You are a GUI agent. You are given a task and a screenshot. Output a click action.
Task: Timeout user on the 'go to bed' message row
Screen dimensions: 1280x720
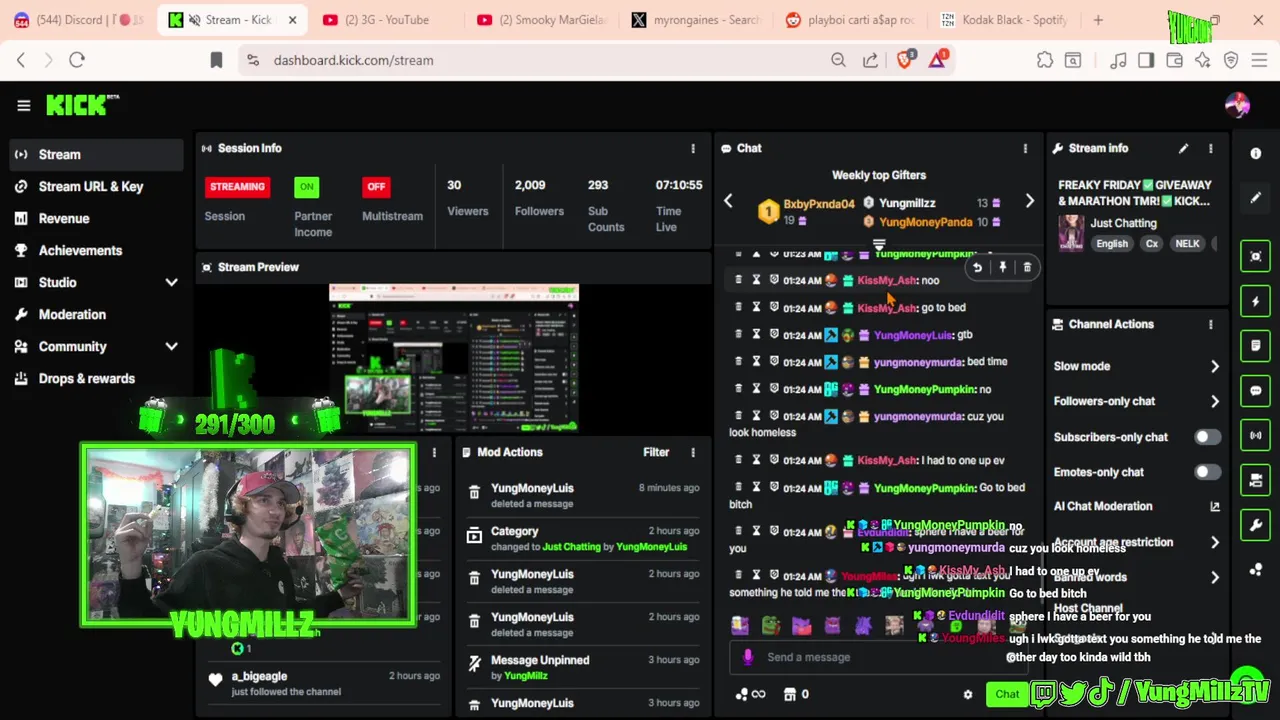(756, 307)
